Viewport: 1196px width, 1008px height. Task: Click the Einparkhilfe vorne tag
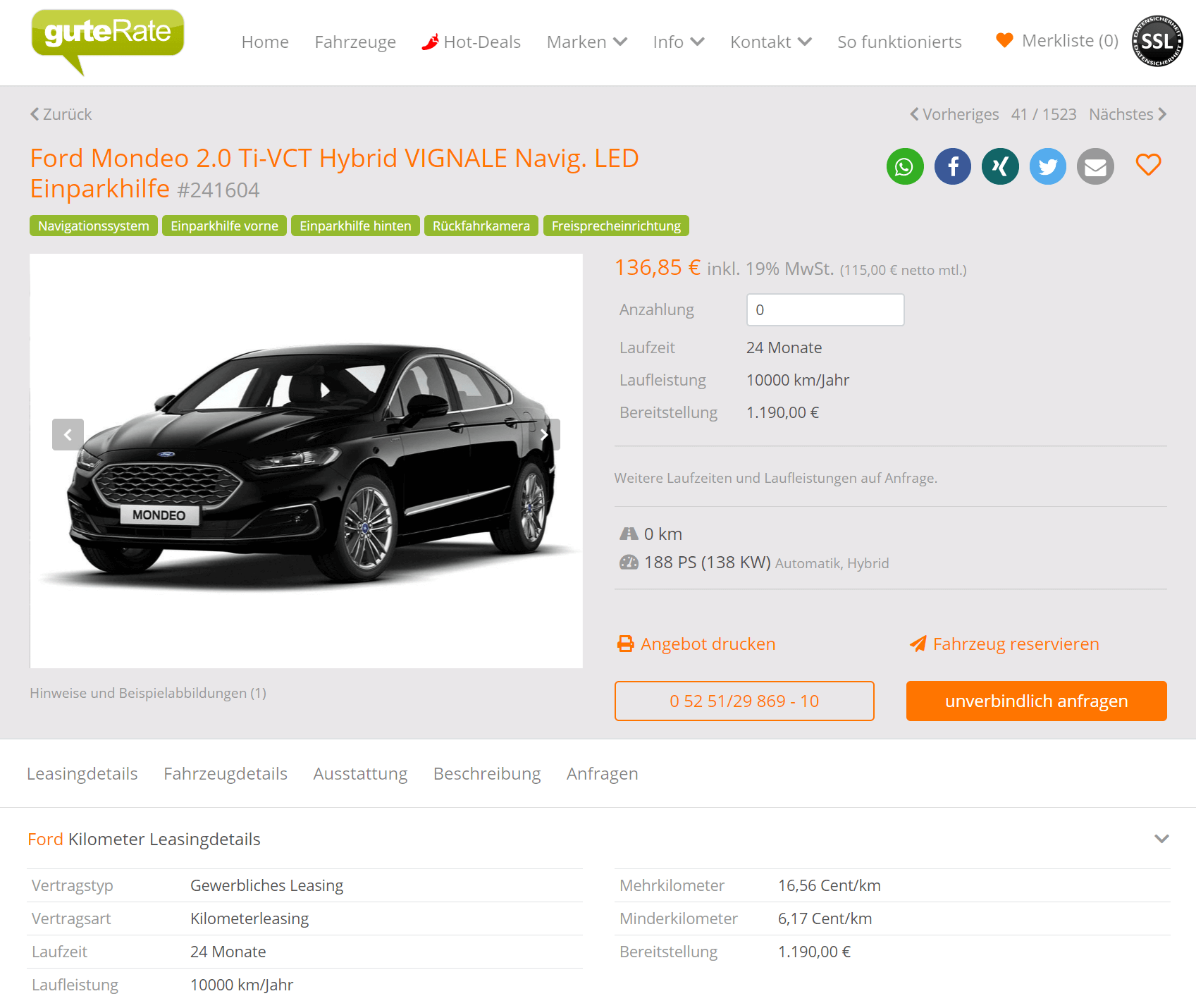point(224,226)
